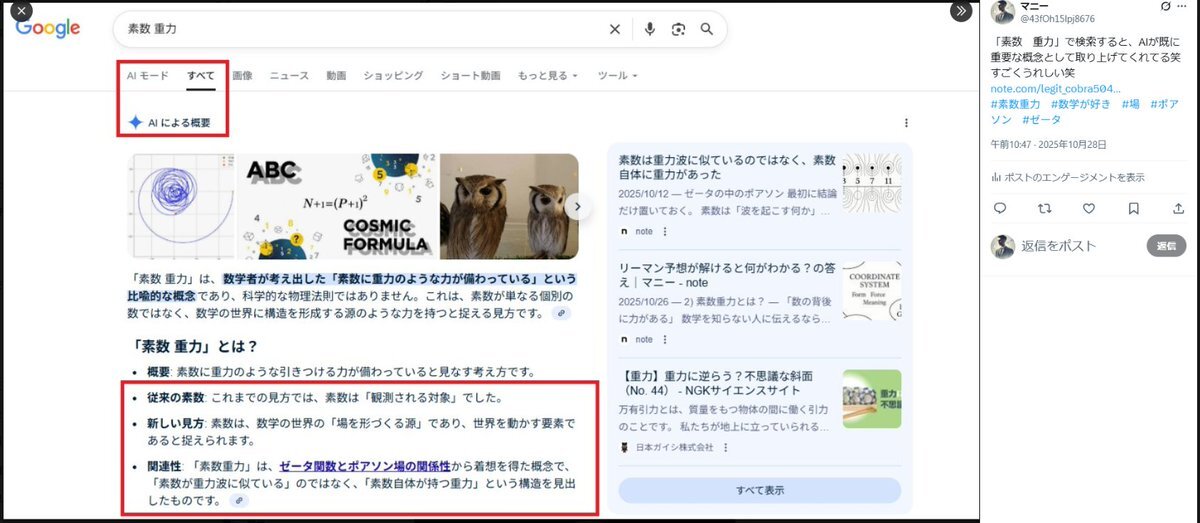
Task: Run search with the magnifying glass icon
Action: tap(707, 29)
